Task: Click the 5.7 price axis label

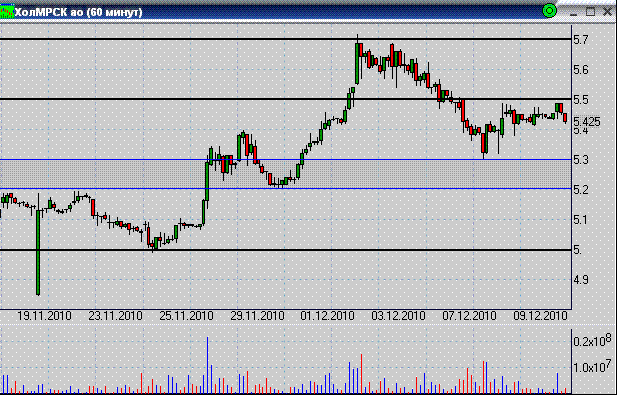Action: (581, 39)
